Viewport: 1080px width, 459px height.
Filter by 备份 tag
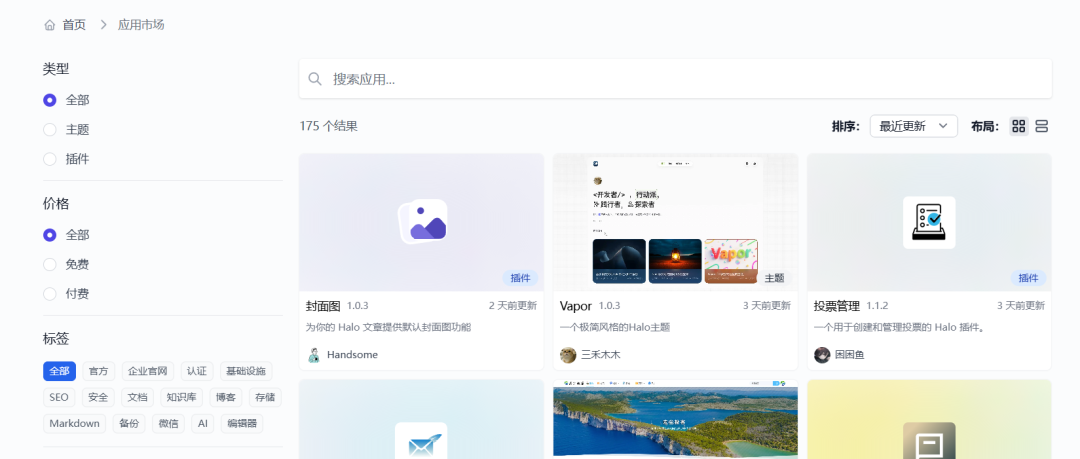(129, 424)
